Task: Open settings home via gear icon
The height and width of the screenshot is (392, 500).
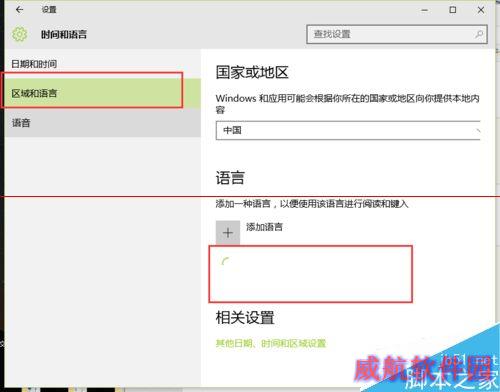Action: [x=19, y=34]
